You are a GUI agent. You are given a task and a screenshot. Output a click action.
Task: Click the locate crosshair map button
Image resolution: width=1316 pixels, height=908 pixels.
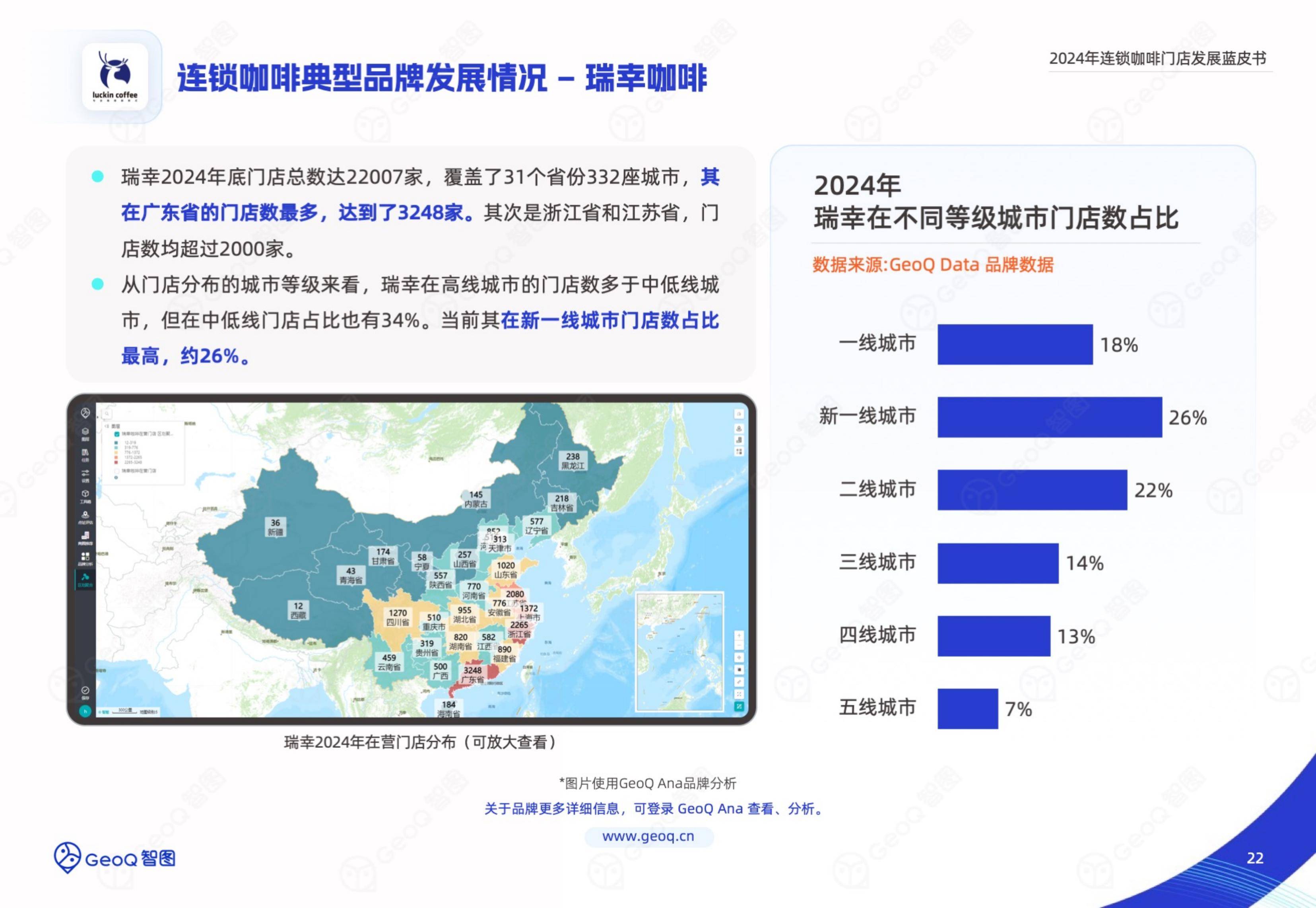click(739, 657)
